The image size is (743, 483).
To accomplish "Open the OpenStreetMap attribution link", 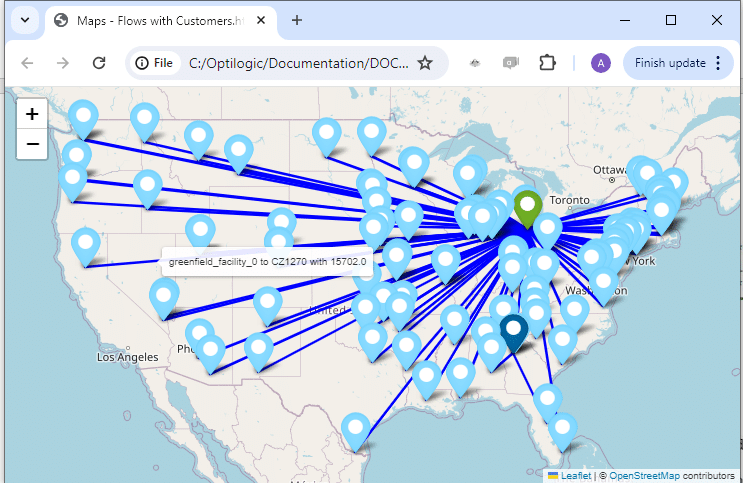I will [644, 475].
